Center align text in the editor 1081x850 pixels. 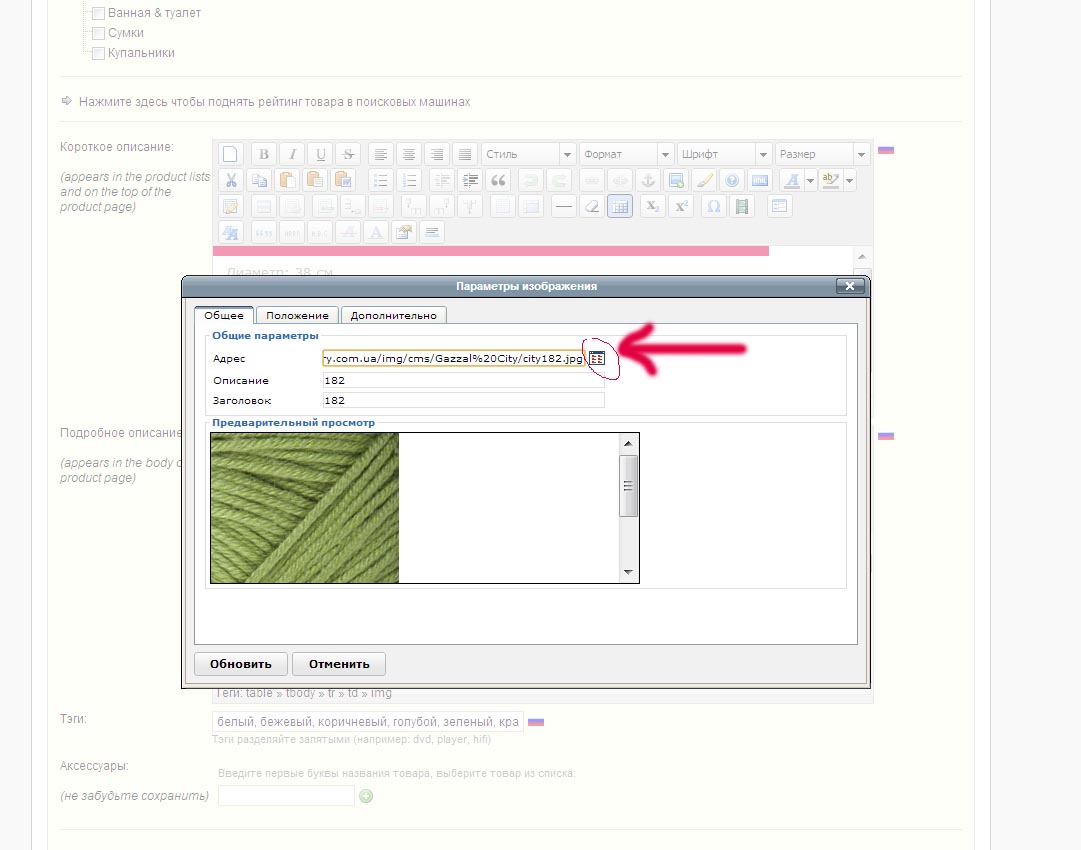(x=409, y=154)
